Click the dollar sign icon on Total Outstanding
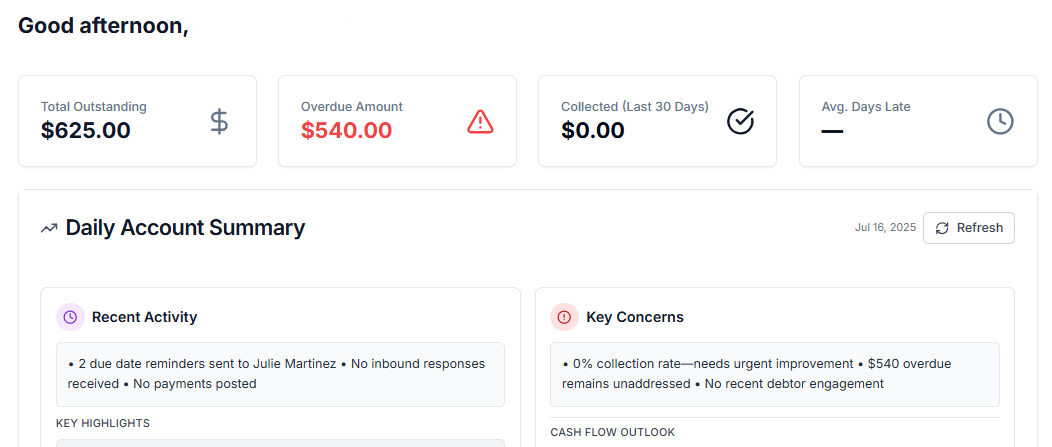 [220, 122]
